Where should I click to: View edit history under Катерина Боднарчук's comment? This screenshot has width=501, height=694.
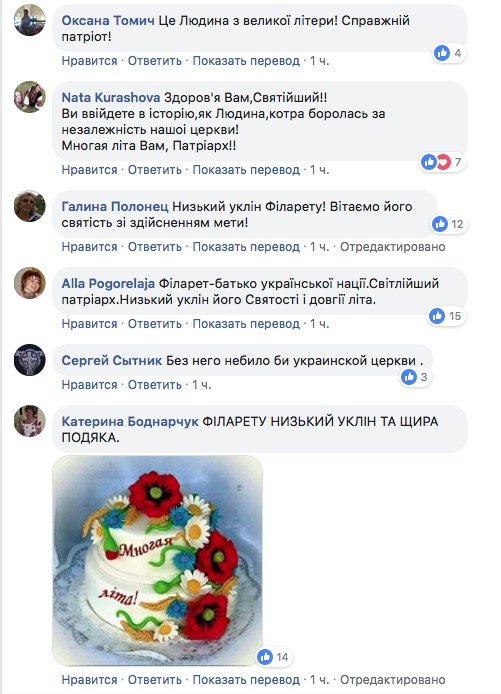(x=393, y=679)
